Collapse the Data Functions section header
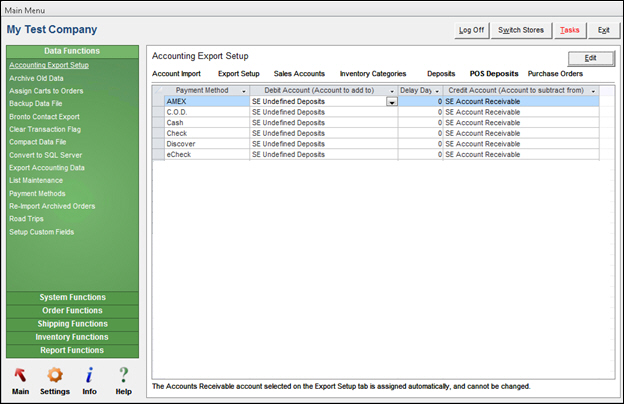Screen dimensions: 624x404 72,51
